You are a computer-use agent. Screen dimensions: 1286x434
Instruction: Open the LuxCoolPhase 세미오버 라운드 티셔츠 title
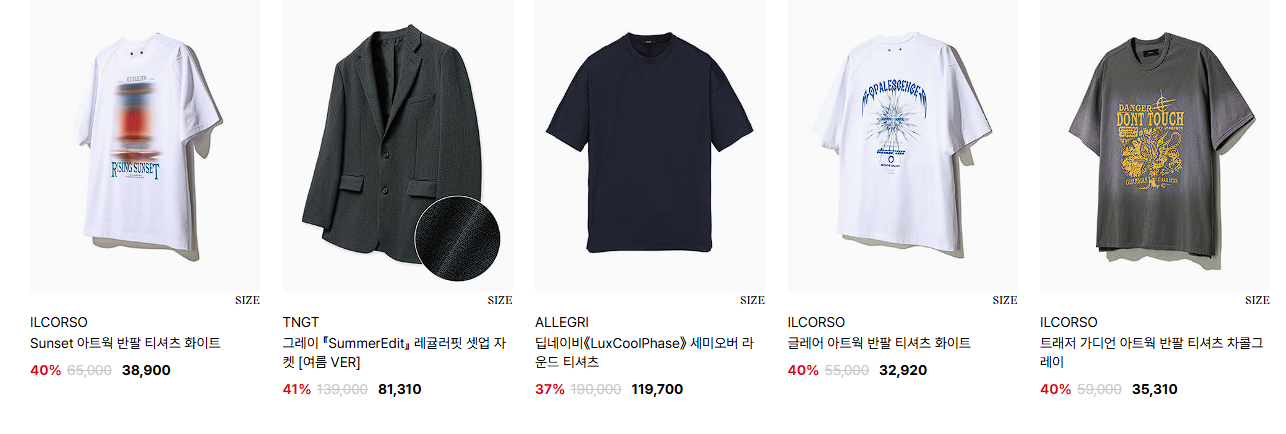pos(645,352)
